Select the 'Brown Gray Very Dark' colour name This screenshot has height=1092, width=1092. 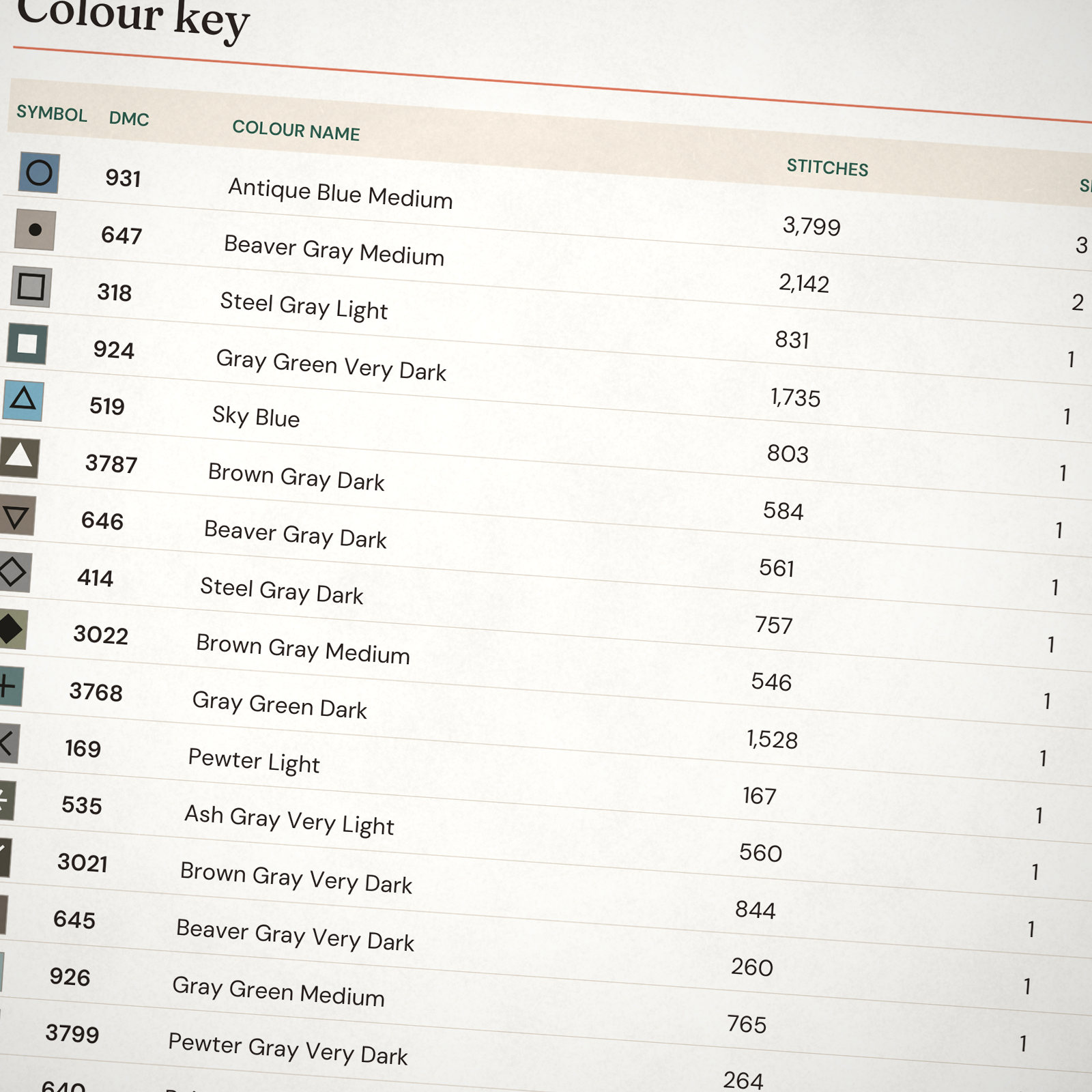click(296, 878)
